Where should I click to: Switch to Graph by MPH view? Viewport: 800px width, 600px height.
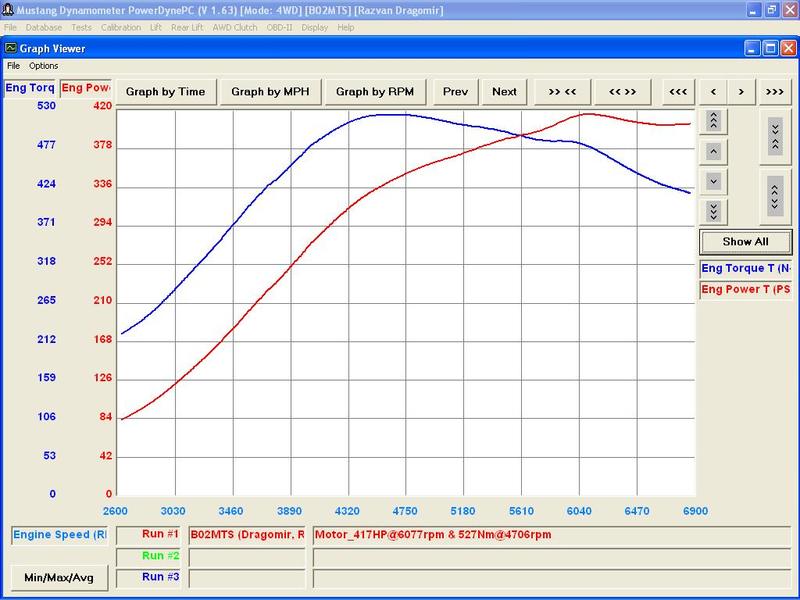[x=270, y=92]
